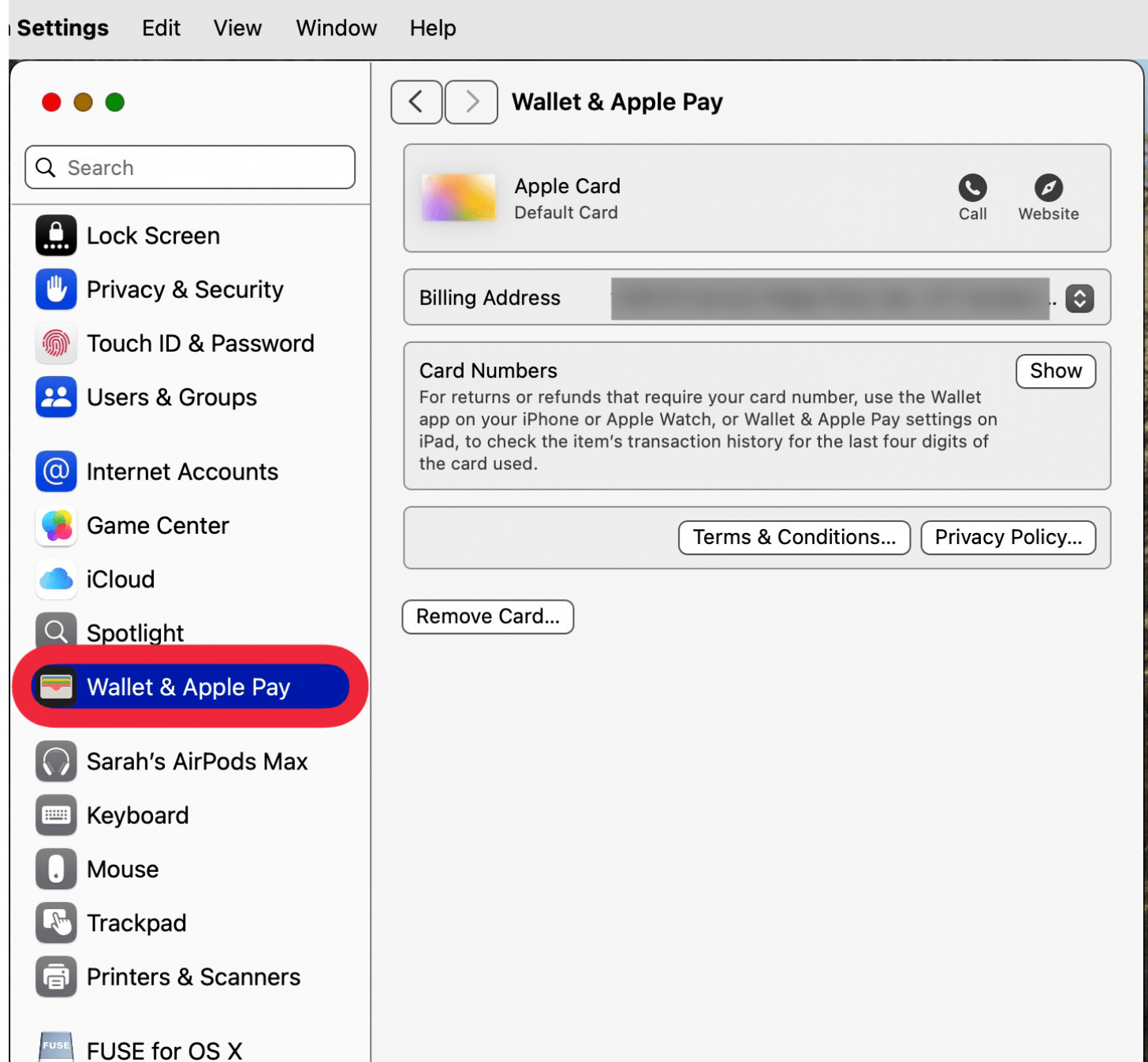The image size is (1148, 1062).
Task: Open Touch ID & Password settings
Action: click(x=200, y=343)
